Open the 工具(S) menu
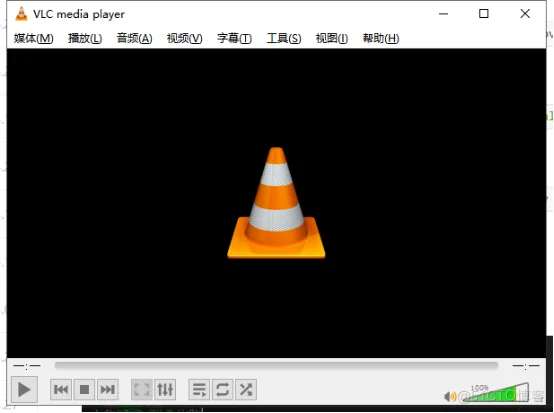Viewport: 554px width, 413px height. (284, 38)
